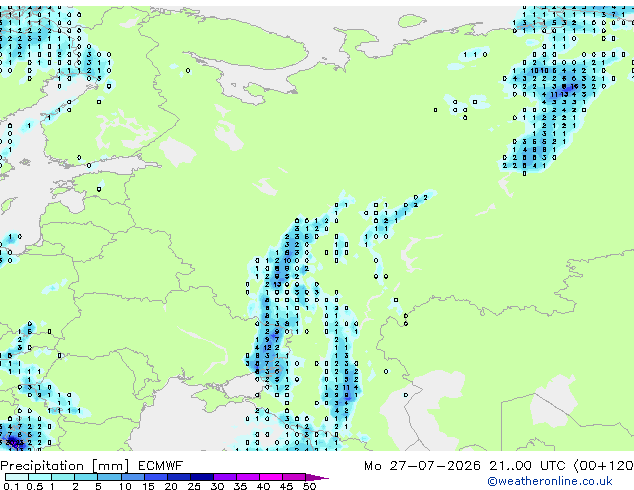
Task: Click the 45–50 mm legend swatch
Action: click(294, 477)
